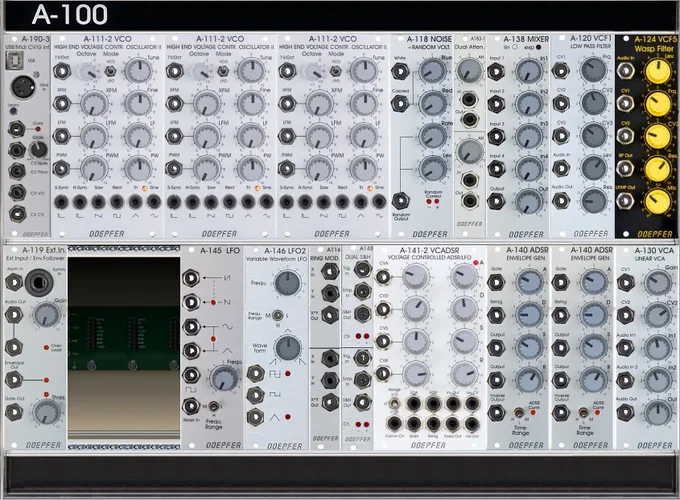Click the CV Ctr jack on A-190-3
Screen dimensions: 680x500
point(16,214)
